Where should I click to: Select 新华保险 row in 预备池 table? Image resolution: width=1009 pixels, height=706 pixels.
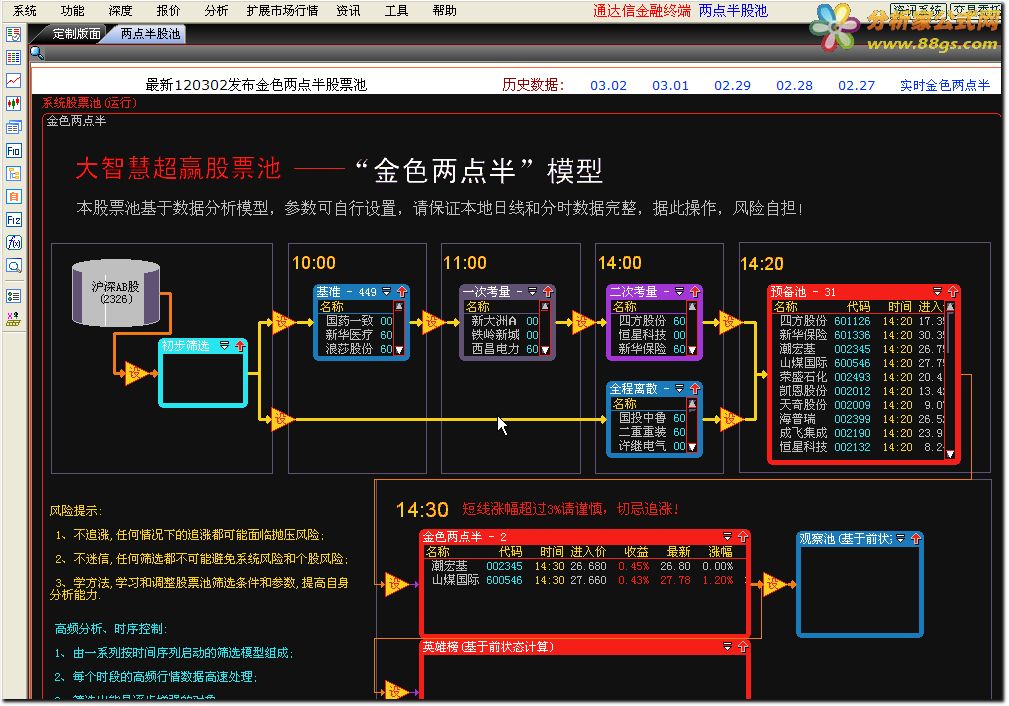coord(860,335)
